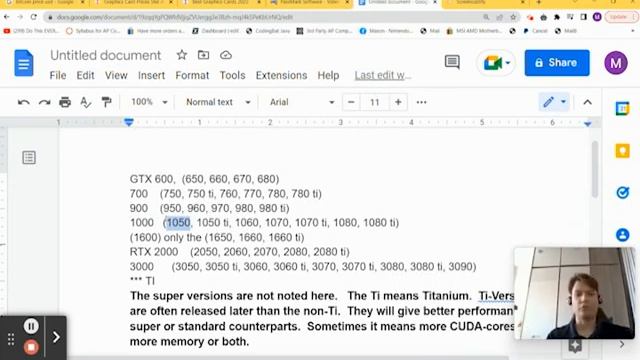Click the Chrome Update button

click(621, 17)
